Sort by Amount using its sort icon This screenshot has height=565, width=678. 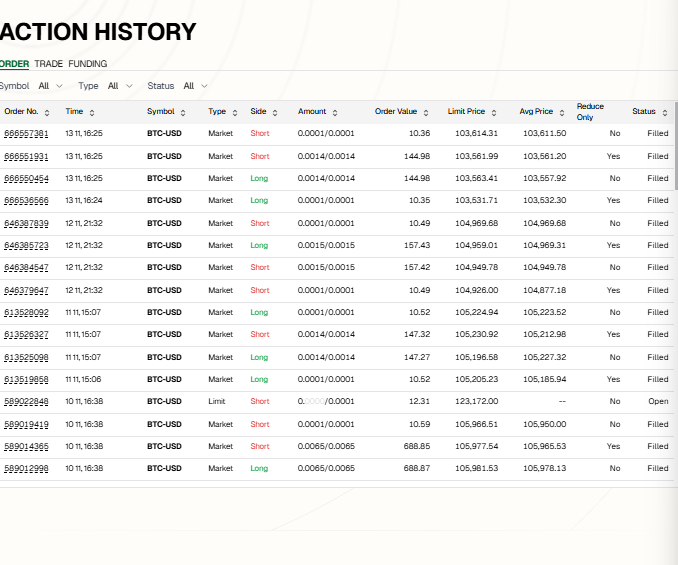pos(335,112)
